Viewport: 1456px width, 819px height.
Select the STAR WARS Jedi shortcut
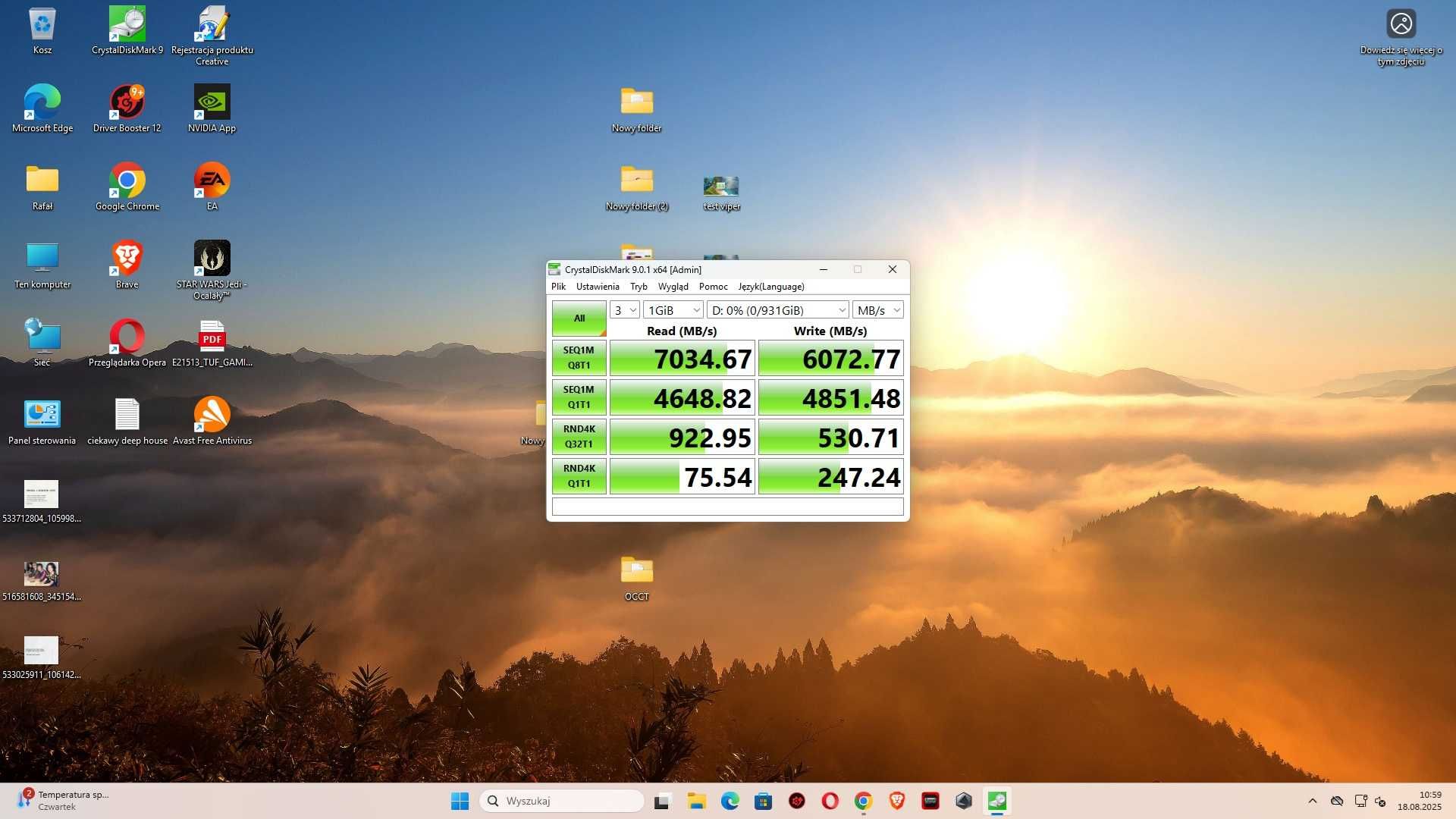(212, 271)
